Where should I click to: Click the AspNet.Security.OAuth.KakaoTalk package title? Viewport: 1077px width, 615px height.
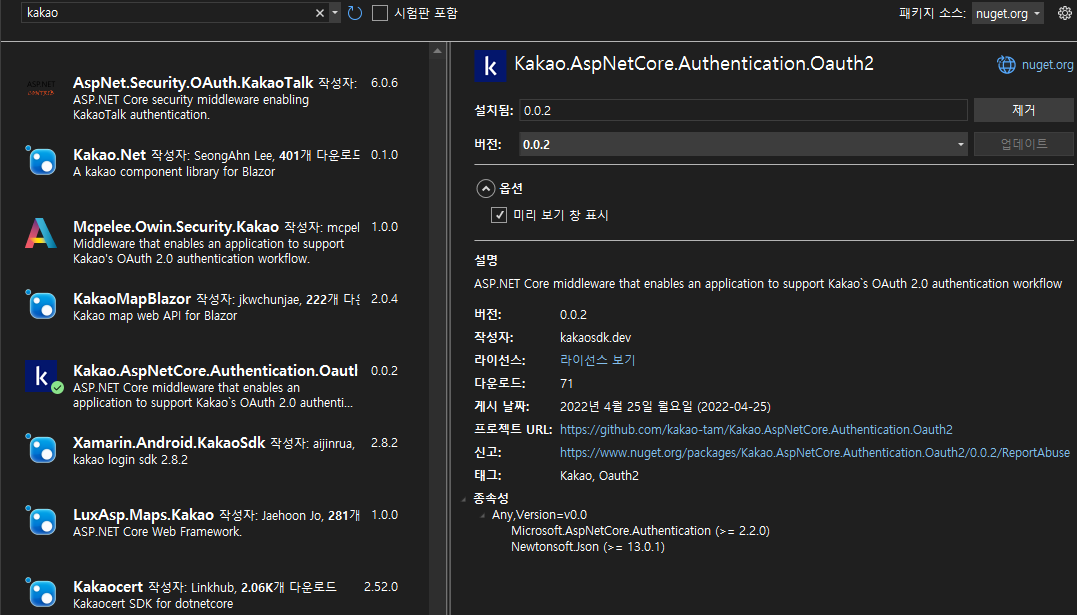(x=193, y=82)
